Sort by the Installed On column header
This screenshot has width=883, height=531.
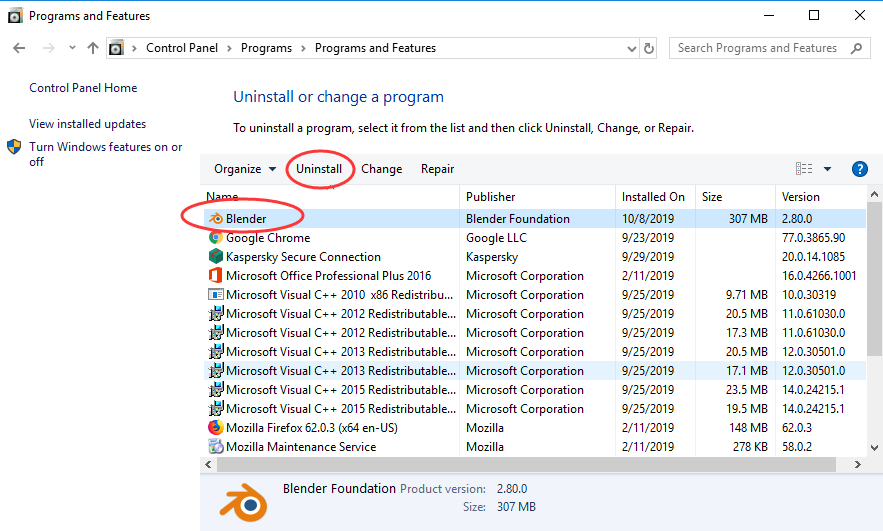(x=655, y=197)
